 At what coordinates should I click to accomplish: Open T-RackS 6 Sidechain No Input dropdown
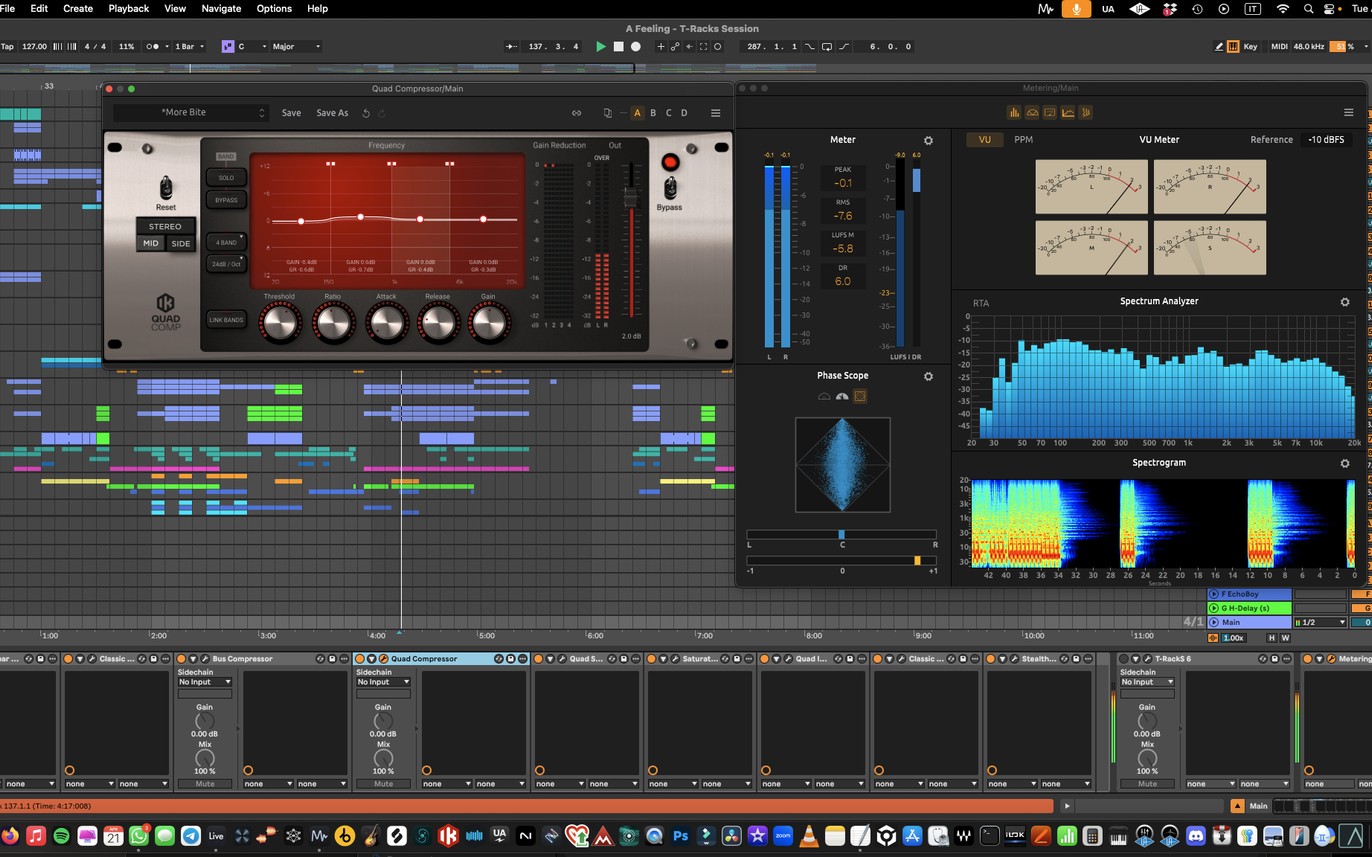(x=1147, y=682)
